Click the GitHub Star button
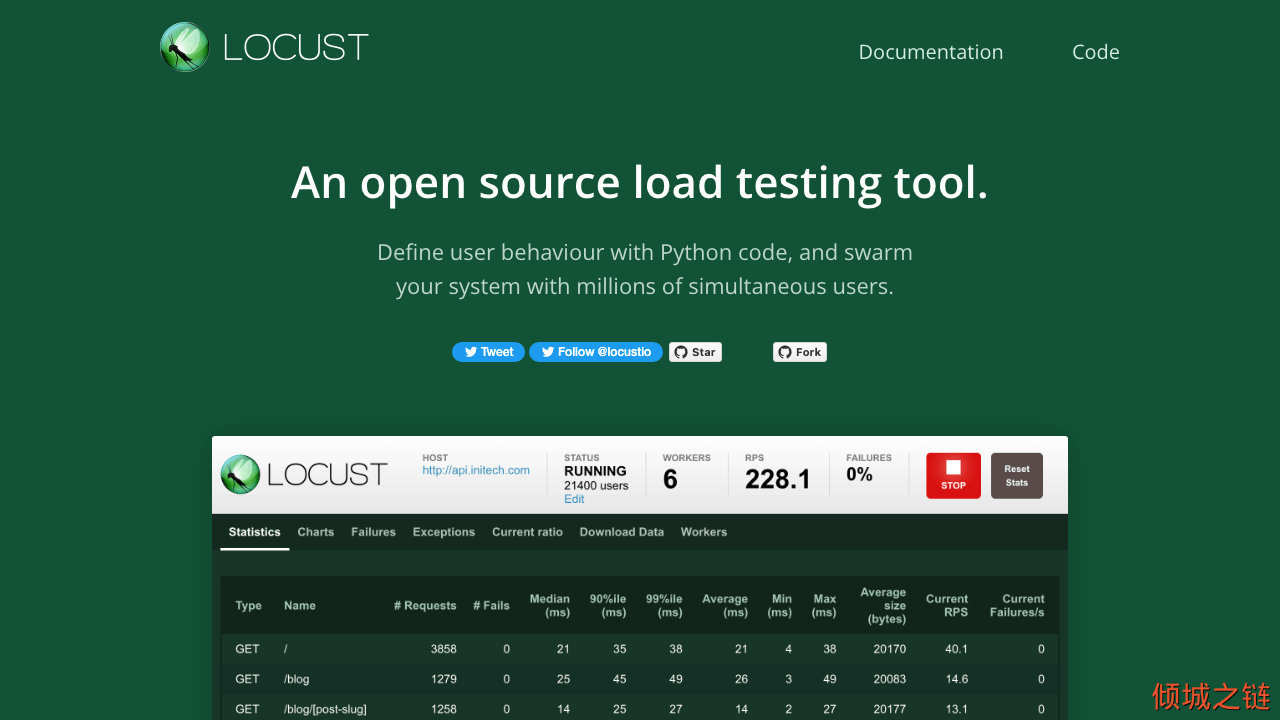The width and height of the screenshot is (1280, 720). [695, 352]
